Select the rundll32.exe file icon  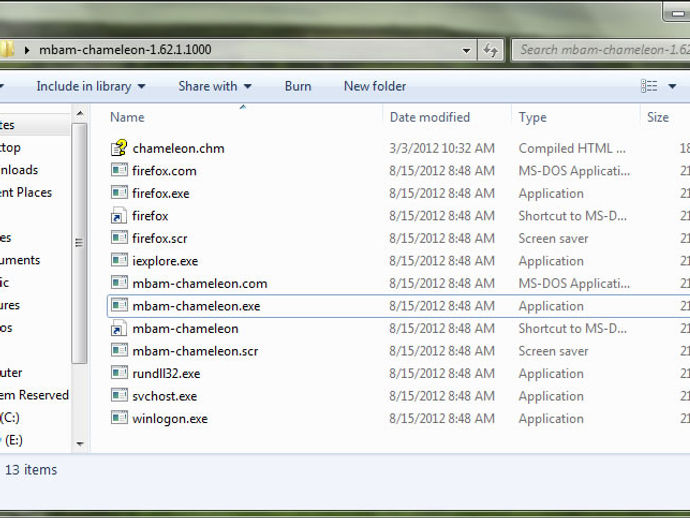119,373
